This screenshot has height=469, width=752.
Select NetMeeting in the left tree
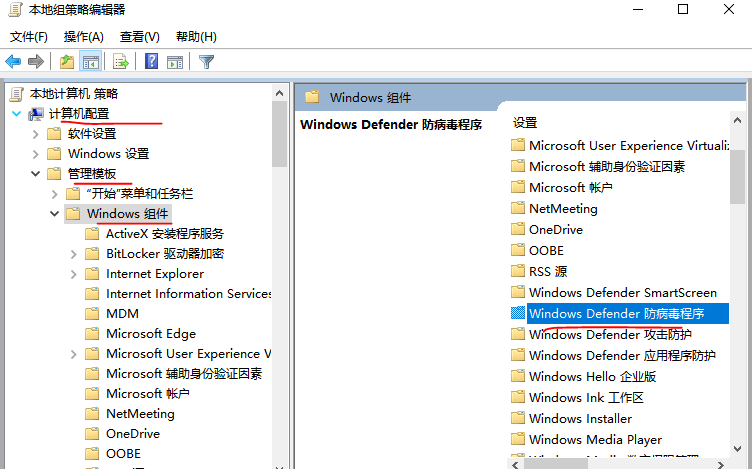pos(140,413)
